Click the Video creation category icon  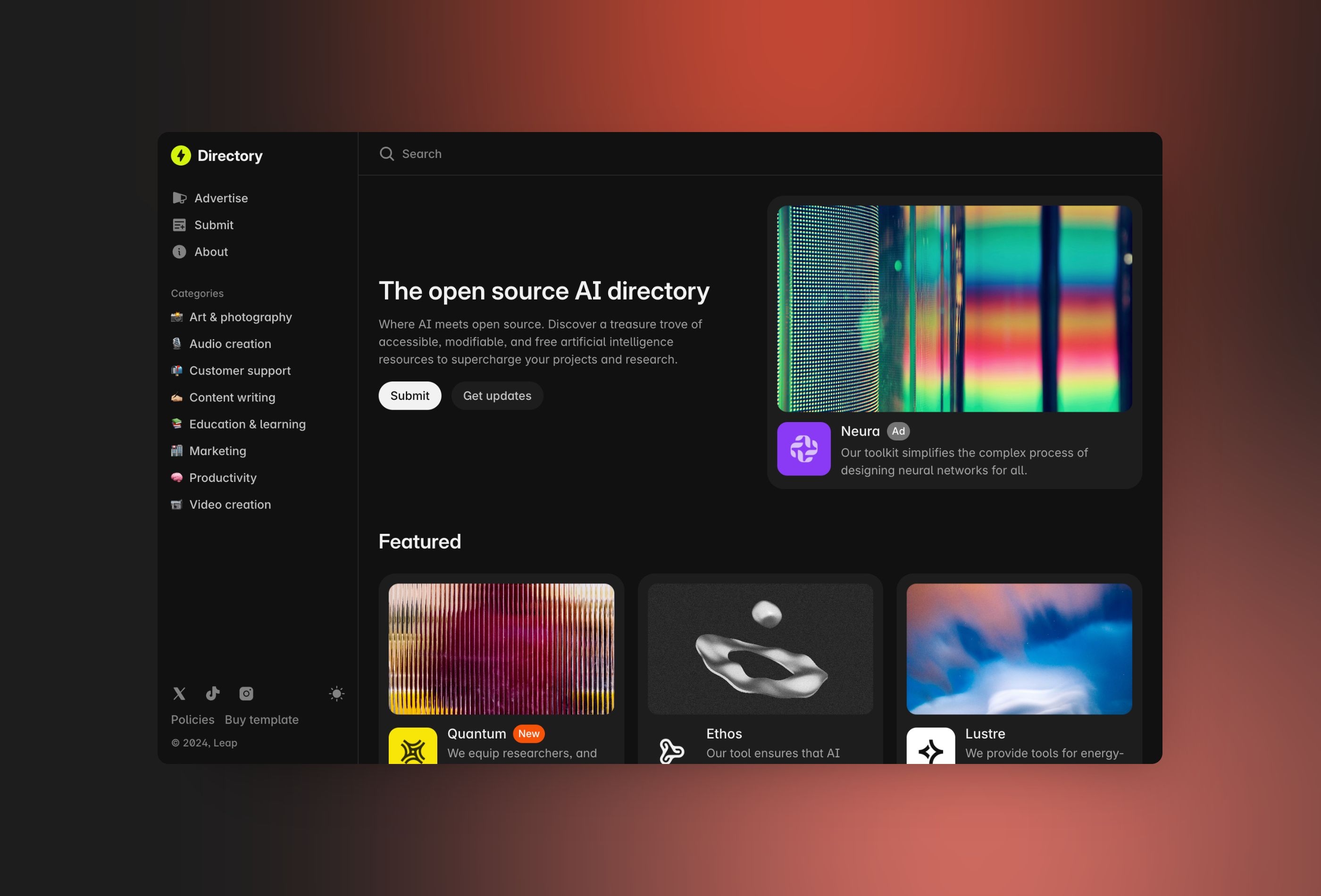(x=177, y=504)
